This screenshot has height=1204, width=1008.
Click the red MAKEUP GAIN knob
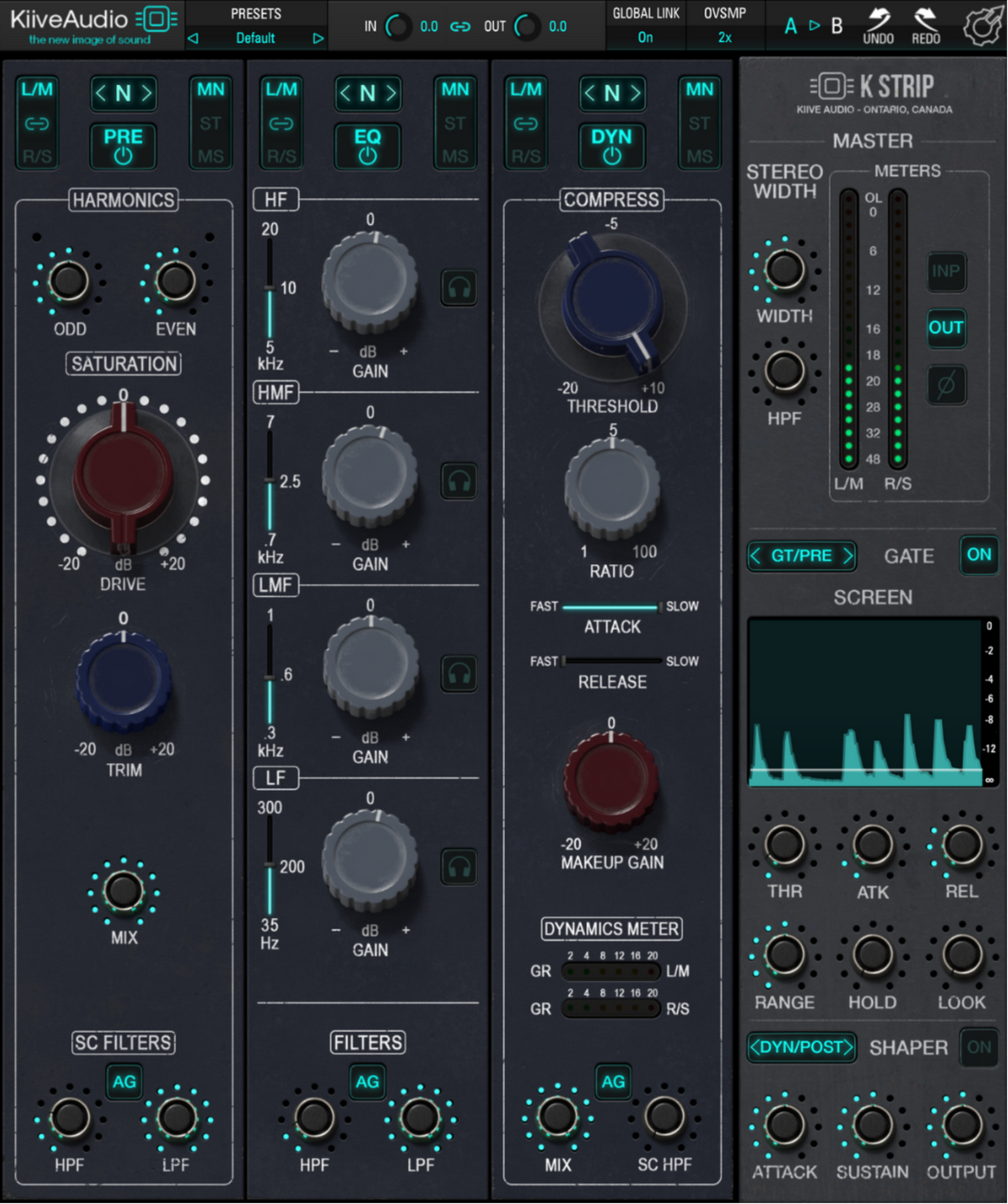(612, 781)
